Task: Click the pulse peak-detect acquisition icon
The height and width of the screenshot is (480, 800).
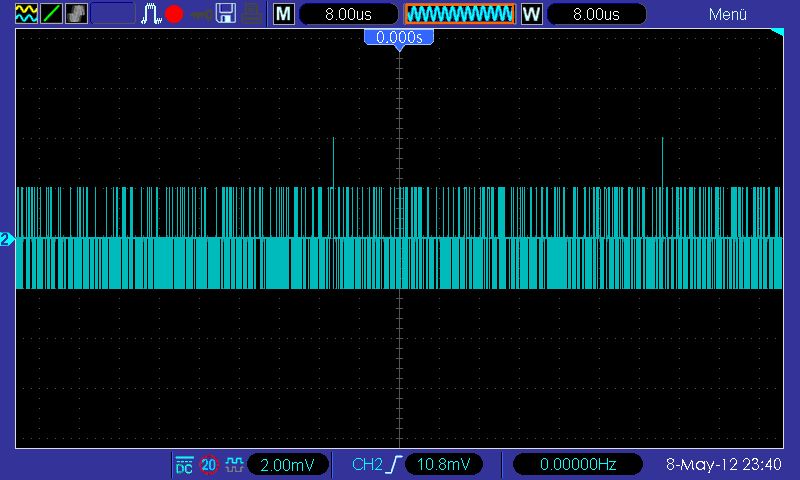Action: pyautogui.click(x=151, y=14)
